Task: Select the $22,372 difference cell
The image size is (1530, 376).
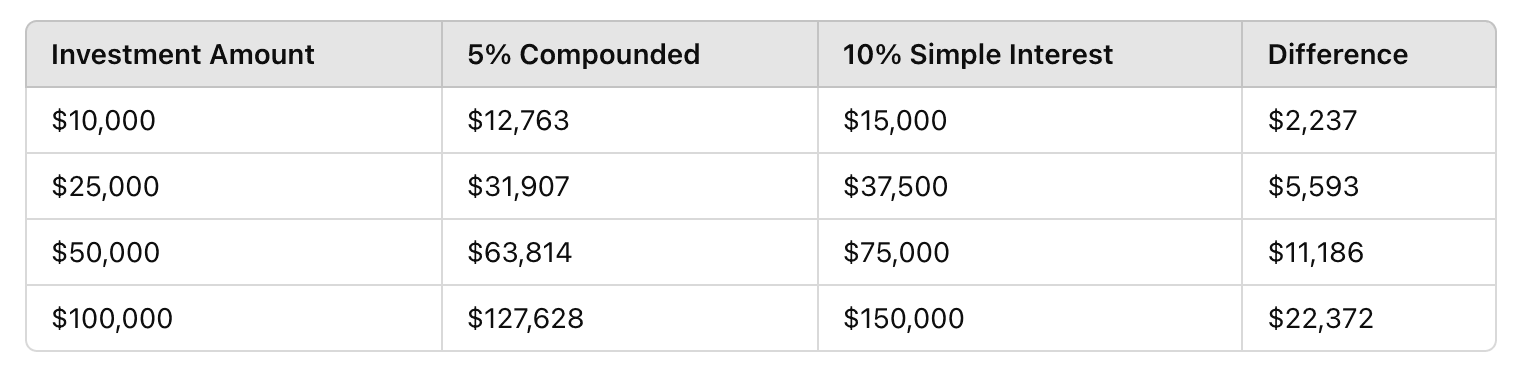Action: point(1368,318)
